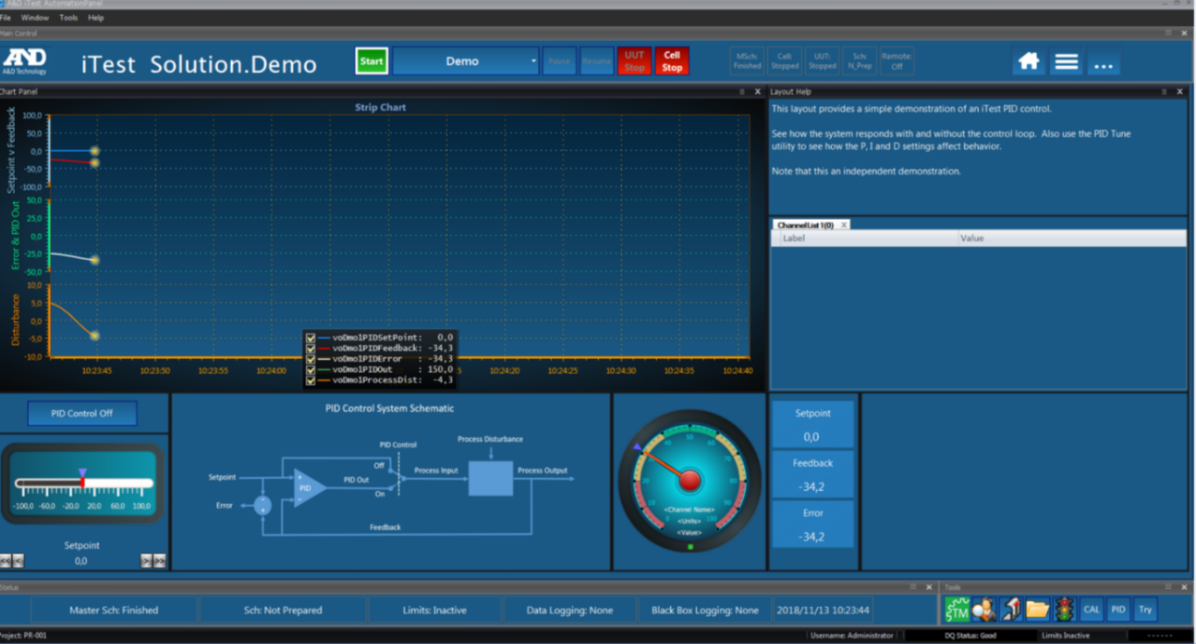Select the ChannelList 1(0) tab

(x=805, y=225)
